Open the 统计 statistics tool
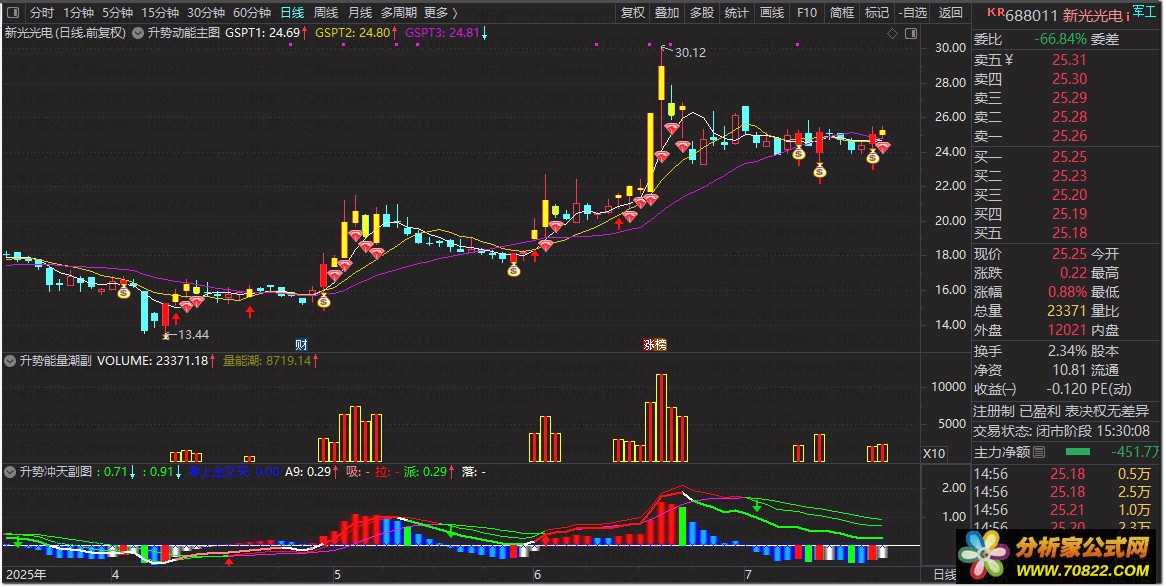Image resolution: width=1166 pixels, height=587 pixels. tap(737, 13)
